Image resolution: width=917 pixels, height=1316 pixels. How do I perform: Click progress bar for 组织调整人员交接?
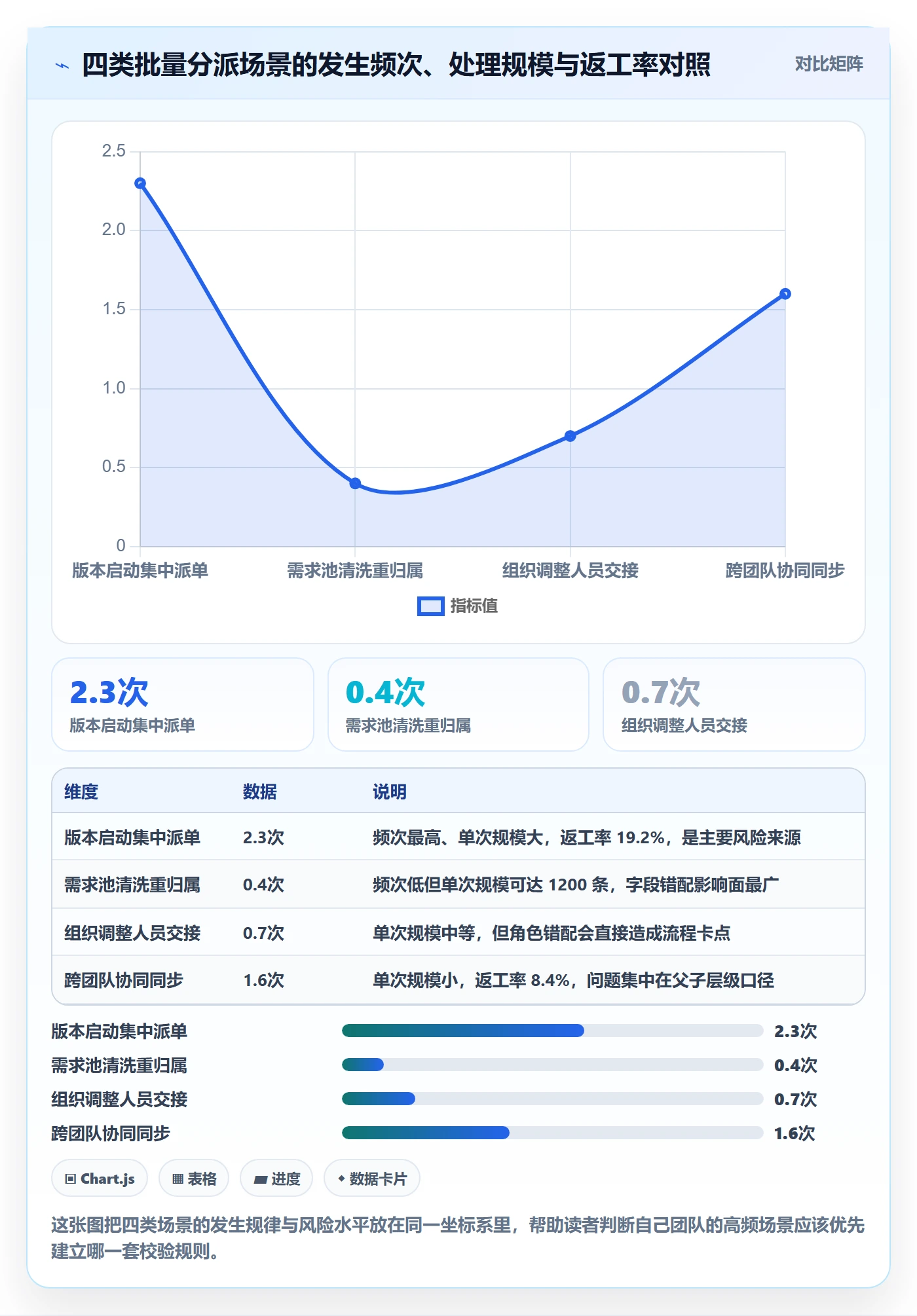552,1099
